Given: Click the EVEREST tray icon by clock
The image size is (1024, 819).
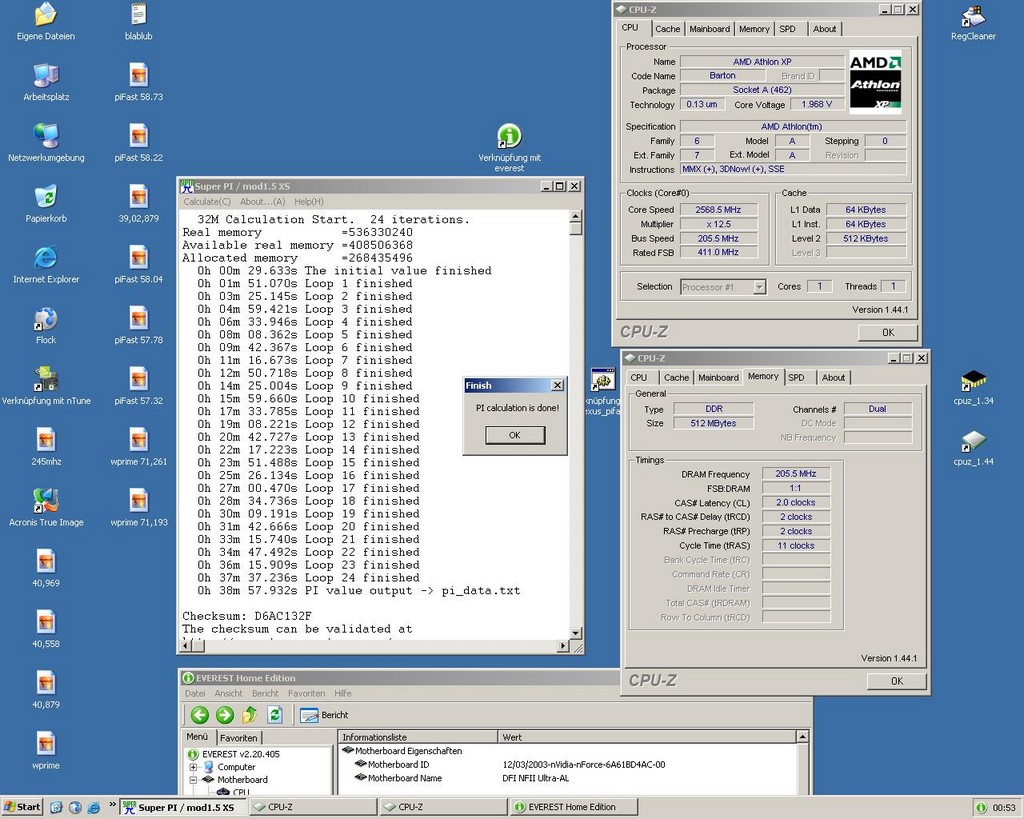Looking at the screenshot, I should (x=980, y=808).
